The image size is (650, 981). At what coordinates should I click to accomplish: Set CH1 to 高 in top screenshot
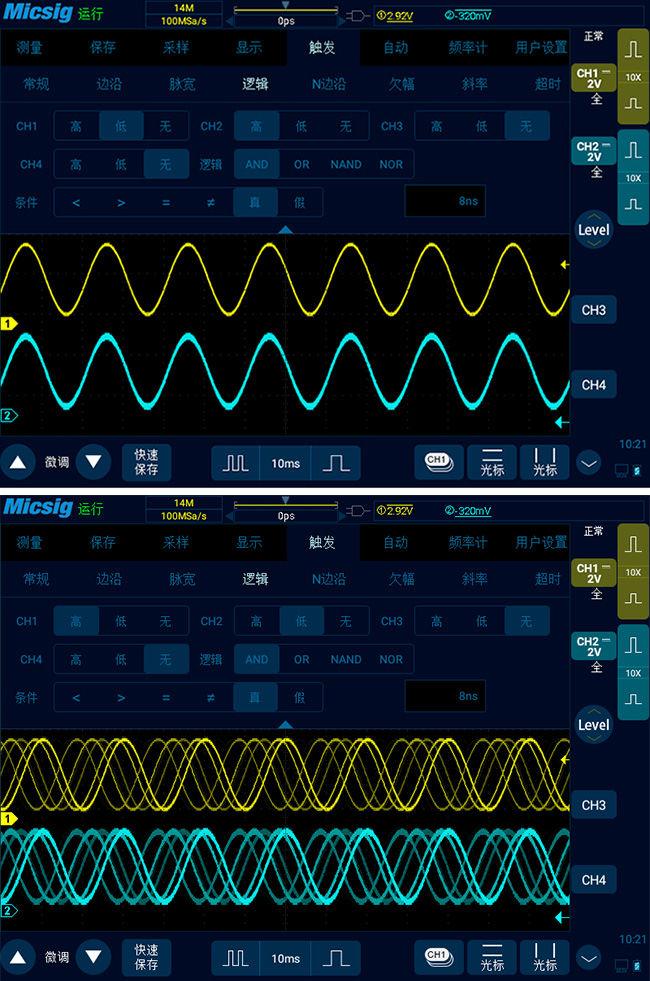click(76, 126)
